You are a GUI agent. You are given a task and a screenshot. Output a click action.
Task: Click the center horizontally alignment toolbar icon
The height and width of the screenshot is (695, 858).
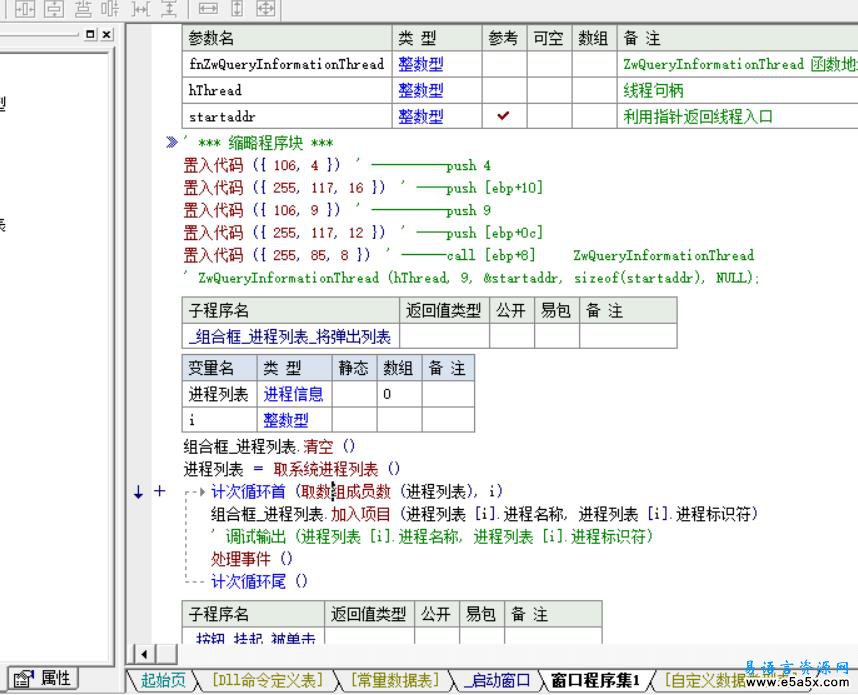pos(25,9)
